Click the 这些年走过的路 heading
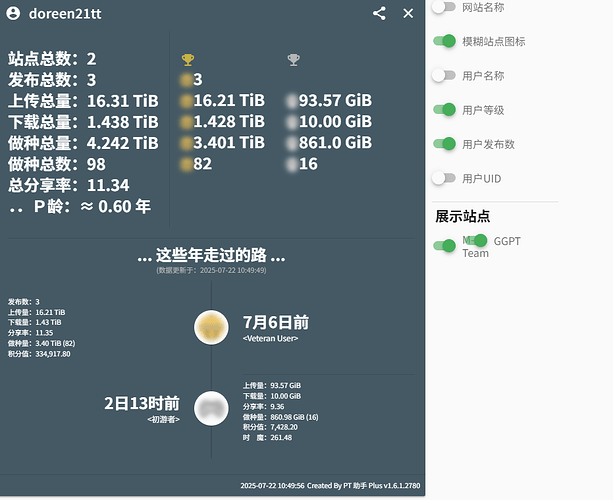 [212, 255]
